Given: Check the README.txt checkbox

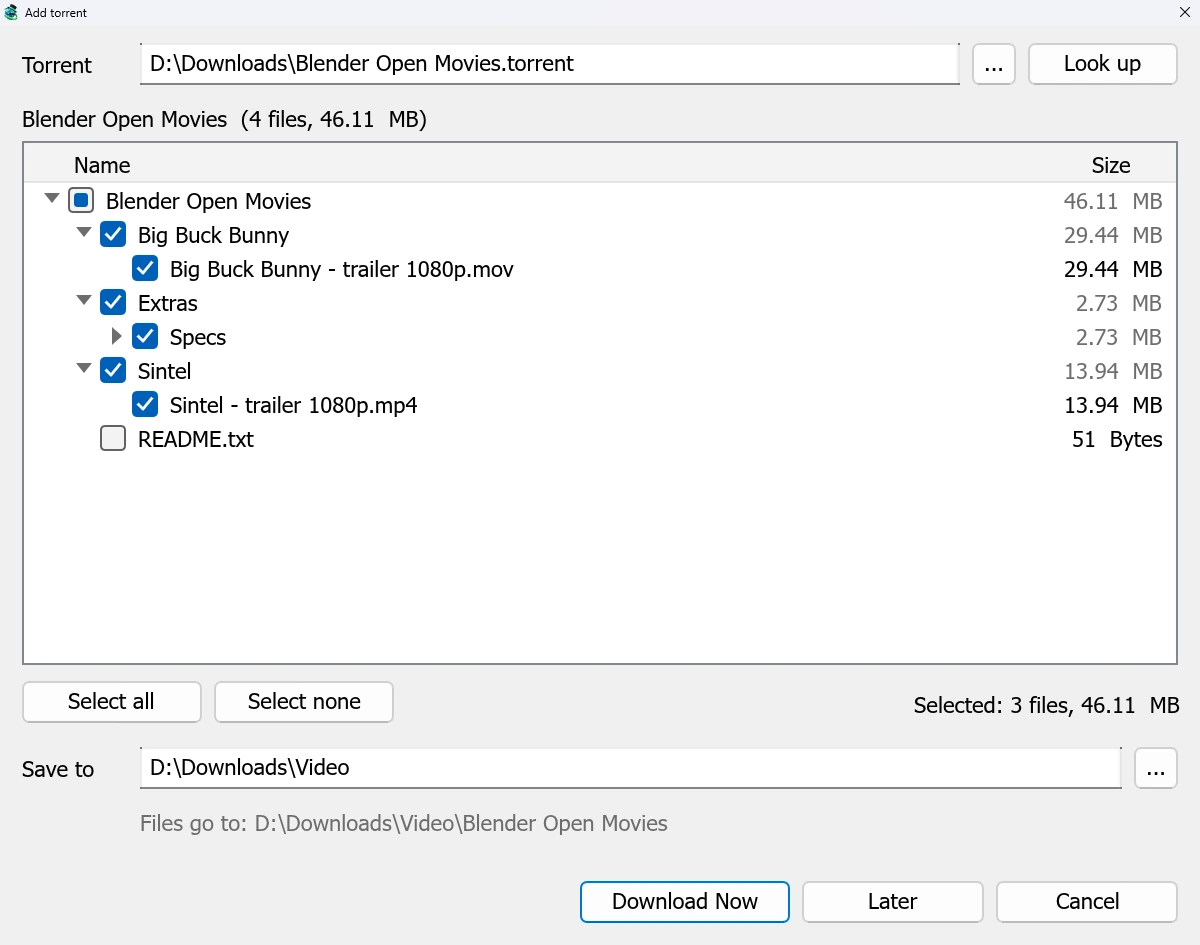Looking at the screenshot, I should (x=113, y=439).
